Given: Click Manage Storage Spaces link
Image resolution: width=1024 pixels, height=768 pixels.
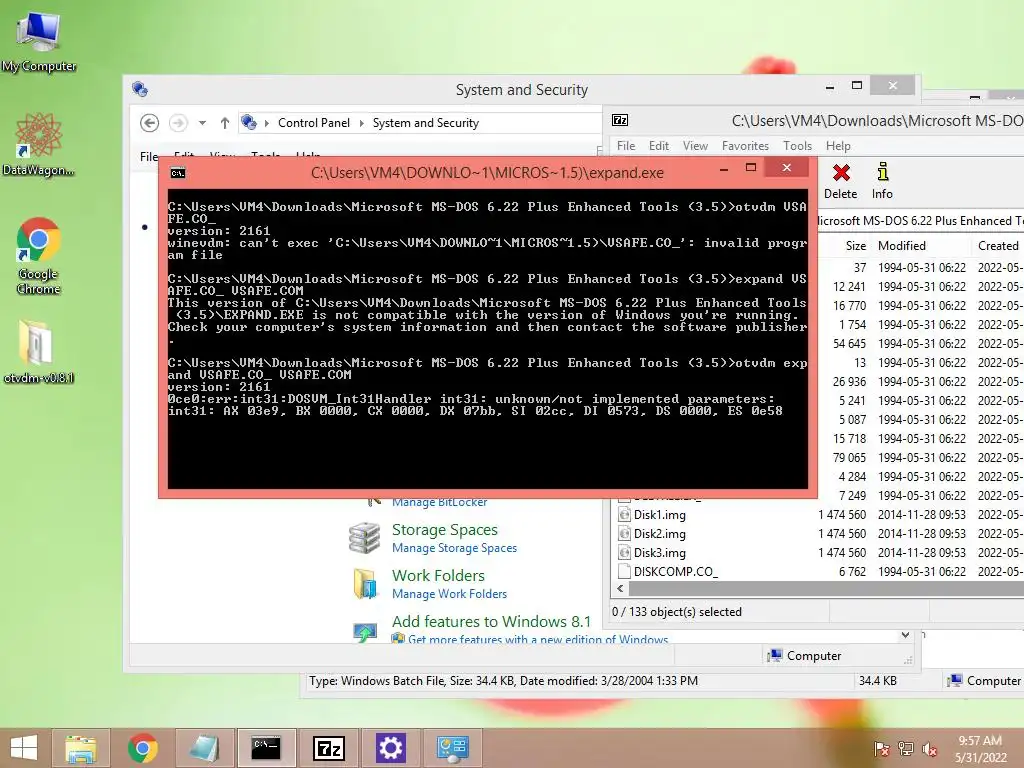Looking at the screenshot, I should click(455, 548).
